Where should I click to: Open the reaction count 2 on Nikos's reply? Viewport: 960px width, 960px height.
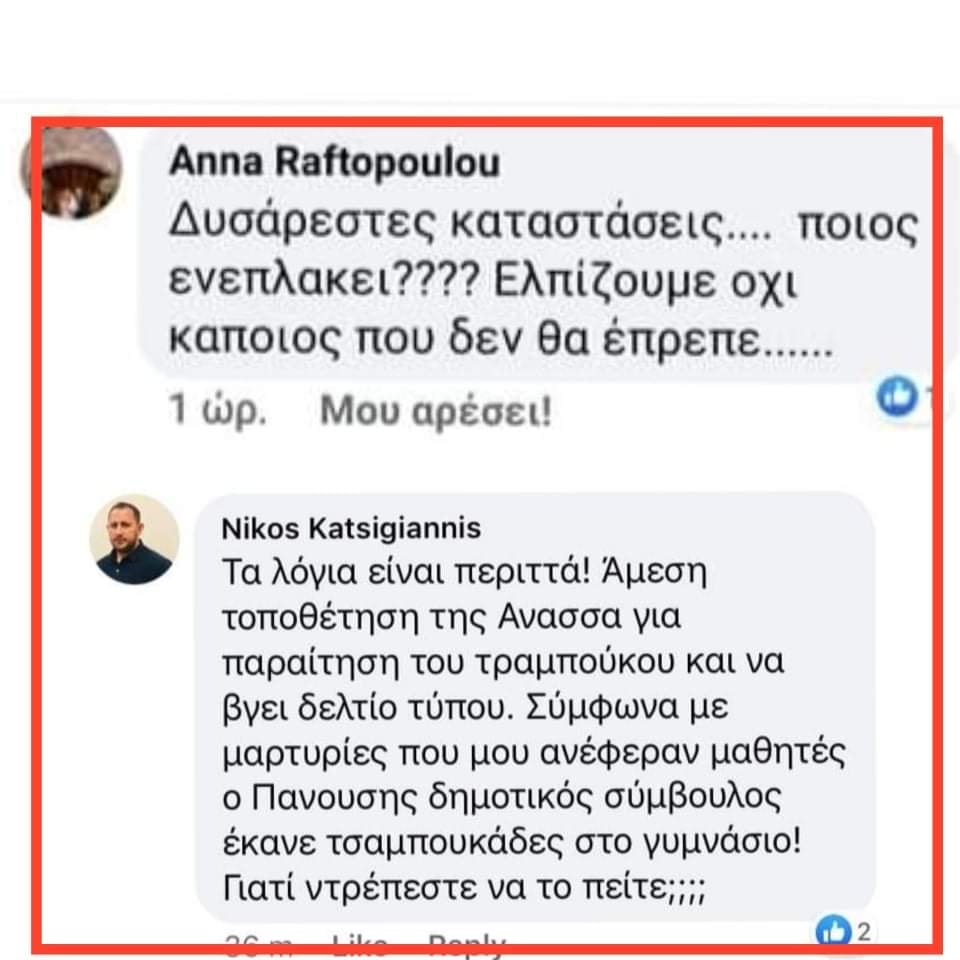coord(863,932)
